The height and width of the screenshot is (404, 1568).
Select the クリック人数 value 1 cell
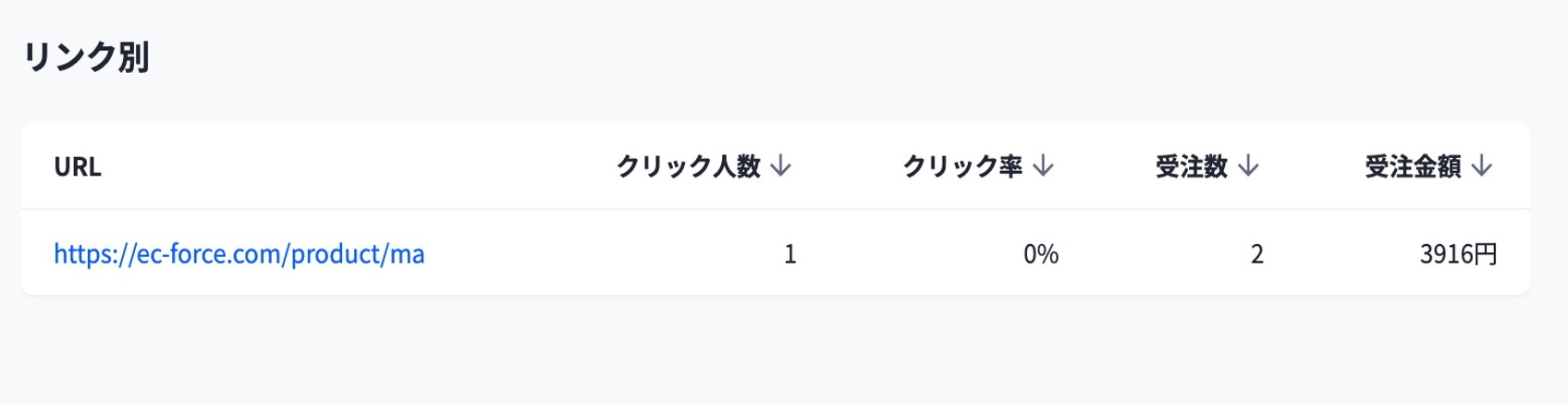click(790, 253)
